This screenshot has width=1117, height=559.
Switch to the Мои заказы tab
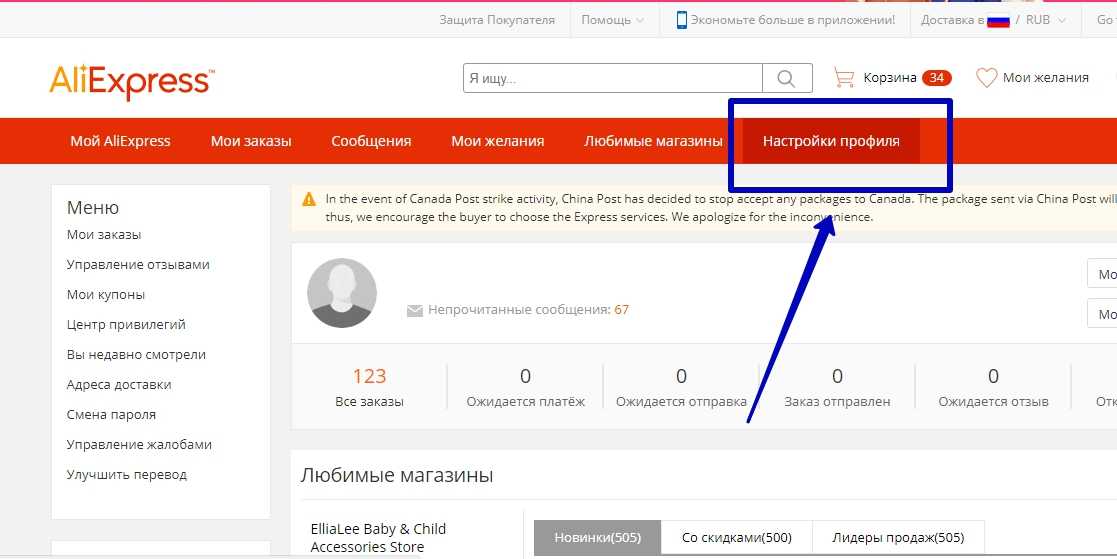251,141
